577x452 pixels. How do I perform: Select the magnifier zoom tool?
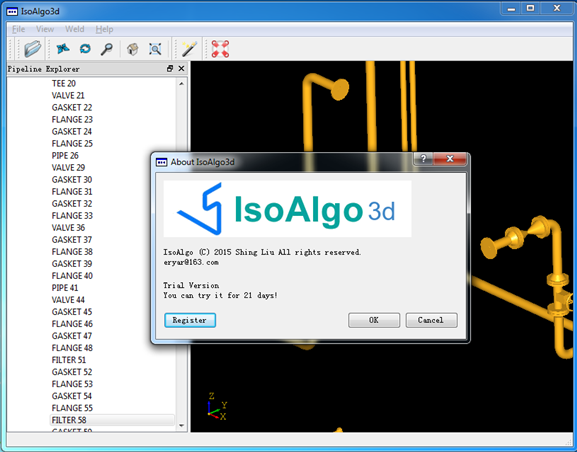pos(107,49)
